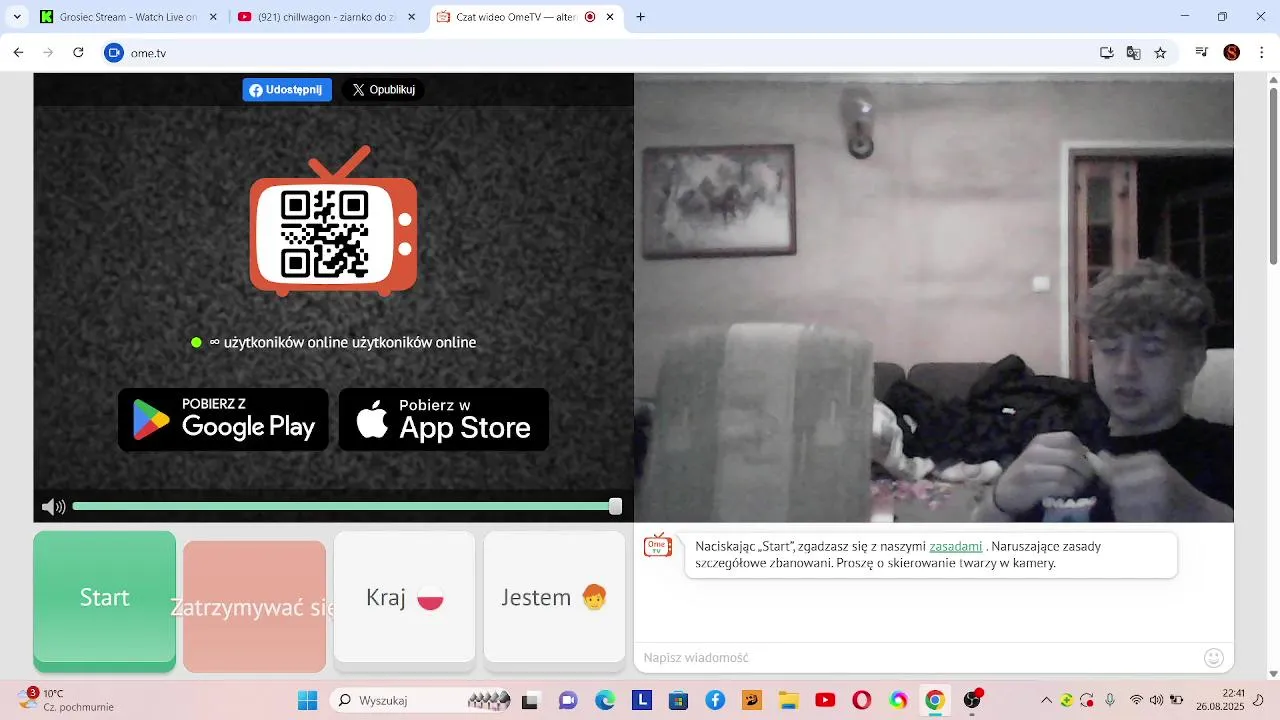Click the OmeTV QR code television logo
Viewport: 1280px width, 720px height.
(x=333, y=222)
